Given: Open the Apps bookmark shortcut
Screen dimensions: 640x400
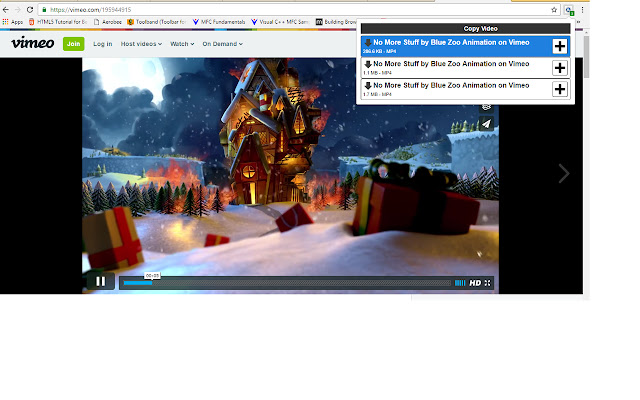Looking at the screenshot, I should tap(13, 21).
